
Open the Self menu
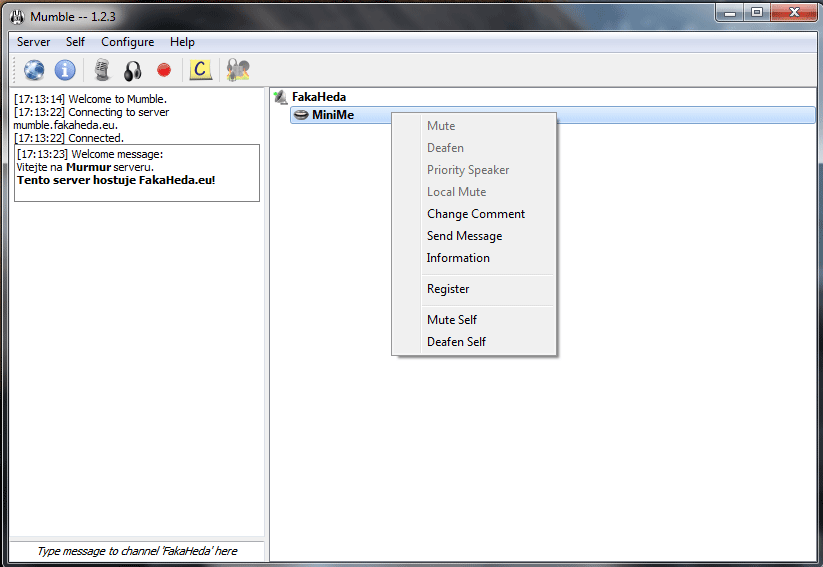[x=75, y=42]
